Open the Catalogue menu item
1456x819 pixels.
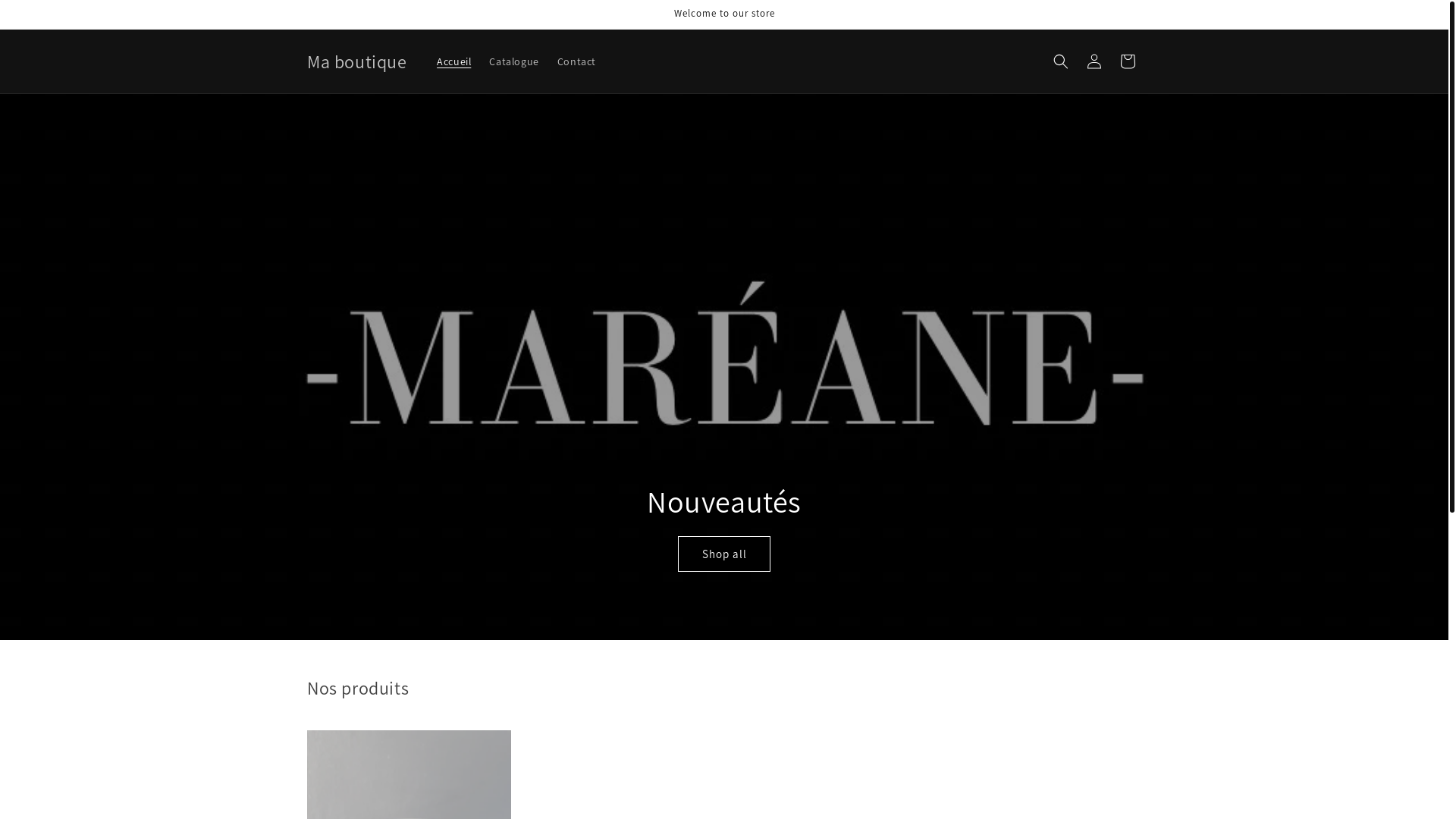tap(513, 61)
